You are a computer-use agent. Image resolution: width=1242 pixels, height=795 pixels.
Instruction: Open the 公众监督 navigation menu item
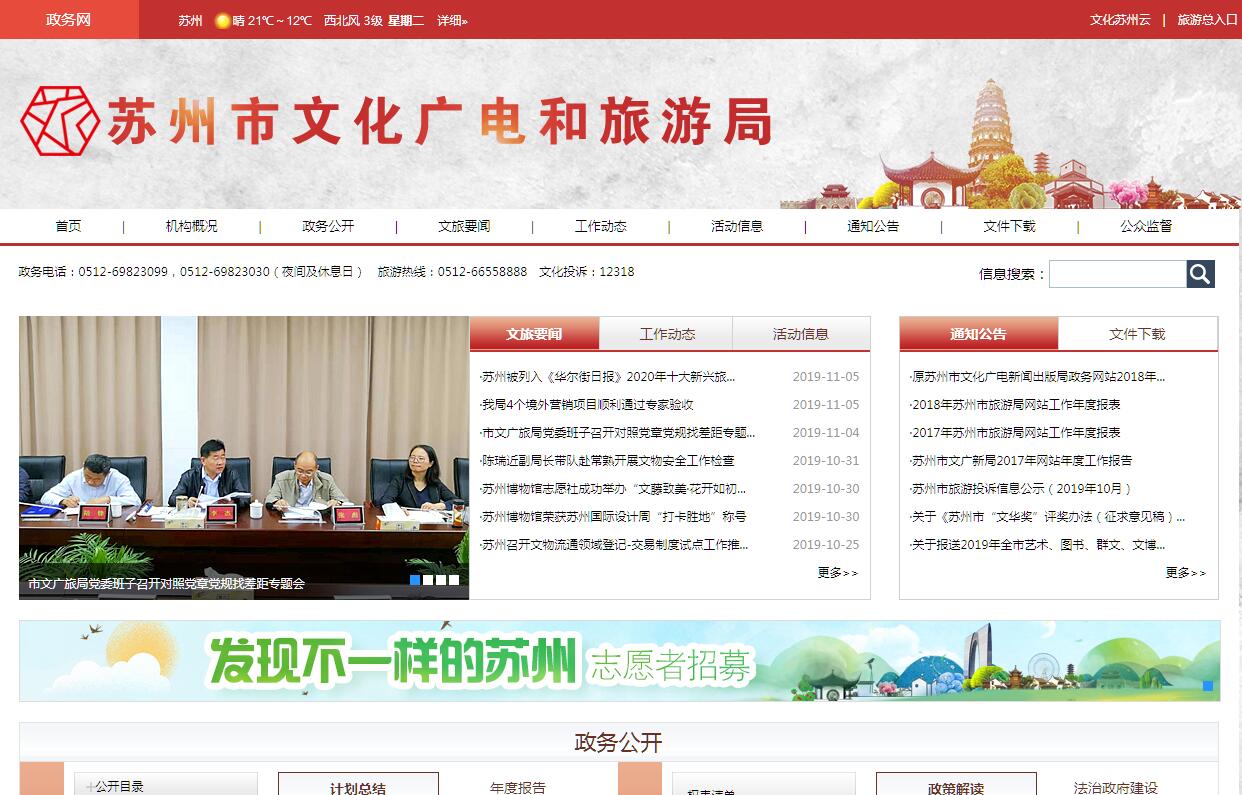point(1146,226)
